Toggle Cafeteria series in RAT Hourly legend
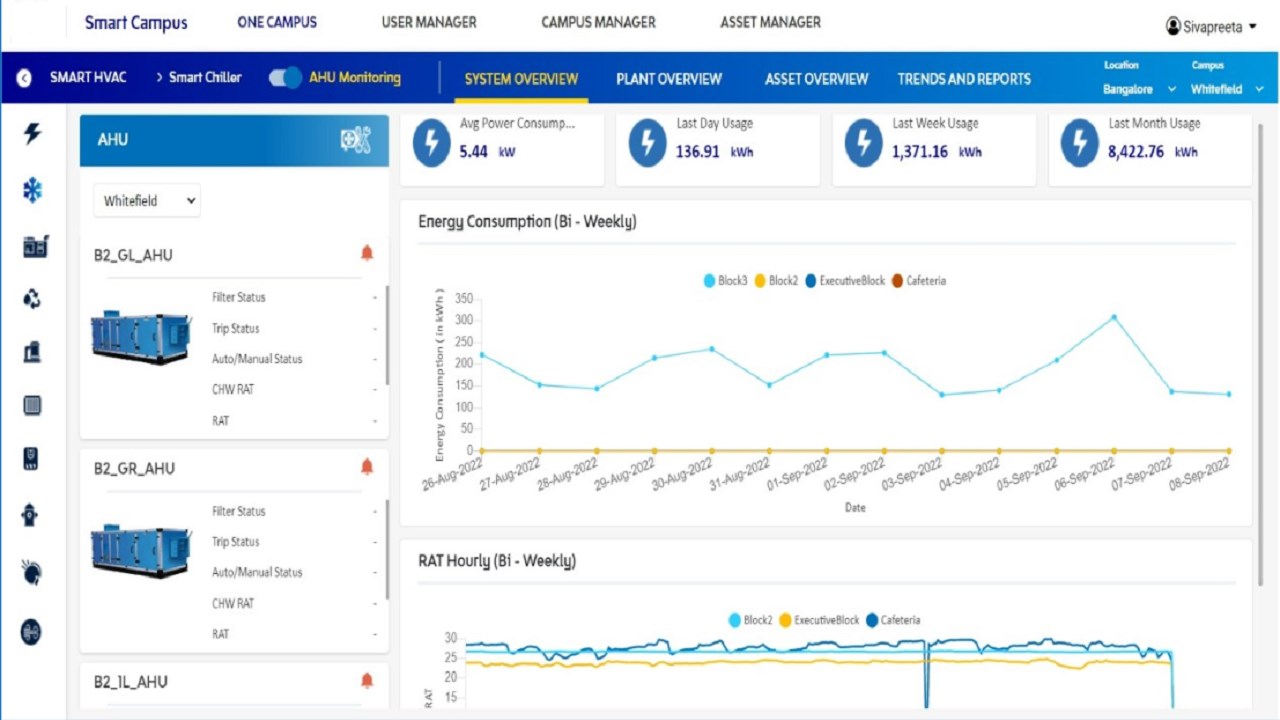This screenshot has width=1280, height=720. [x=893, y=620]
